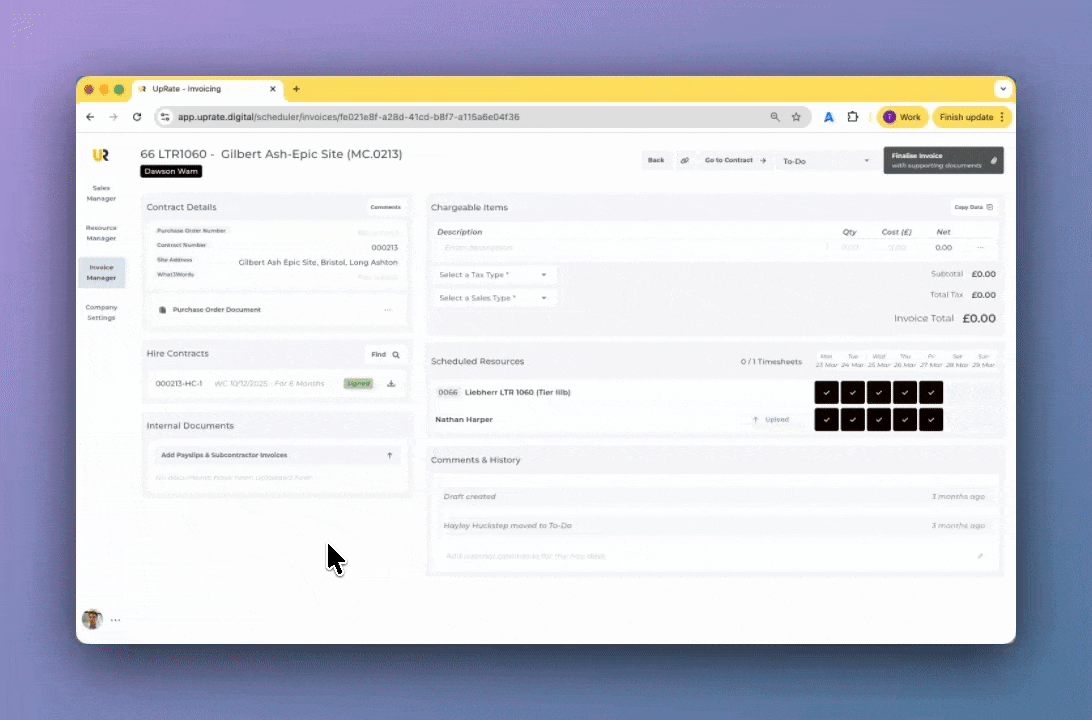Go to Resource Manager in sidebar
1092x720 pixels.
point(101,233)
